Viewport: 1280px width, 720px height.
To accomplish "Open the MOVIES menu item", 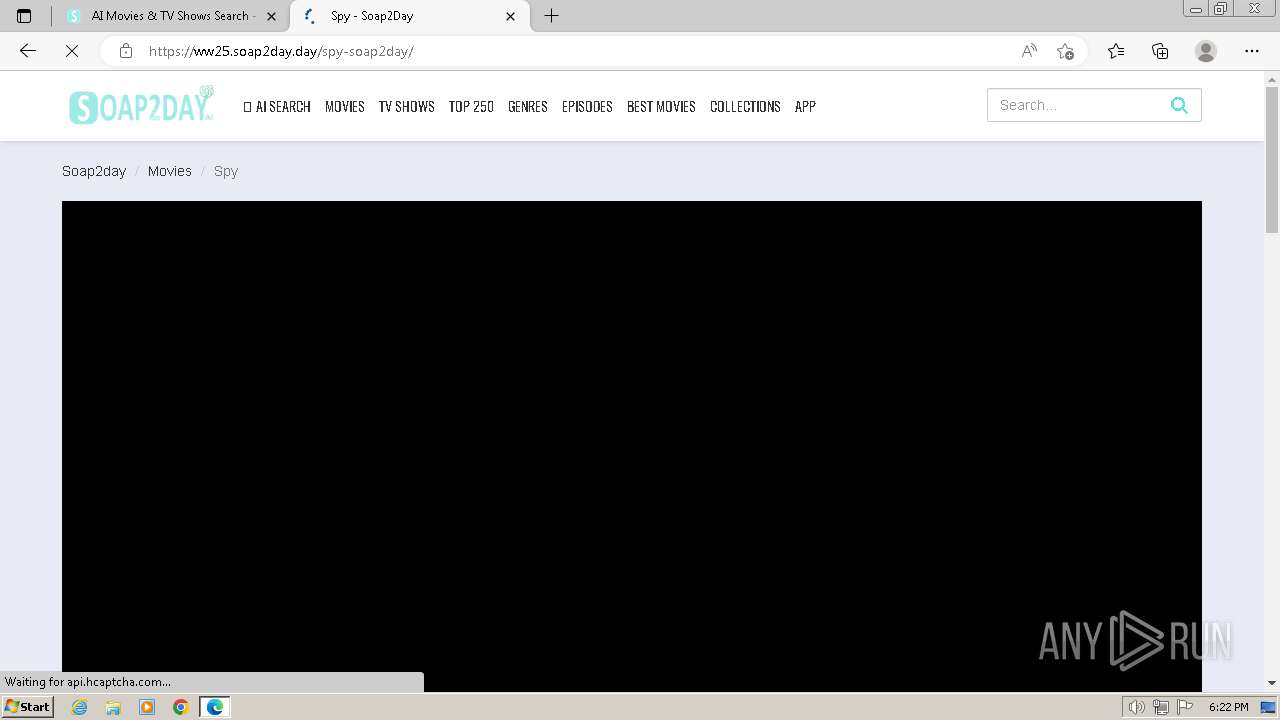I will click(x=344, y=106).
